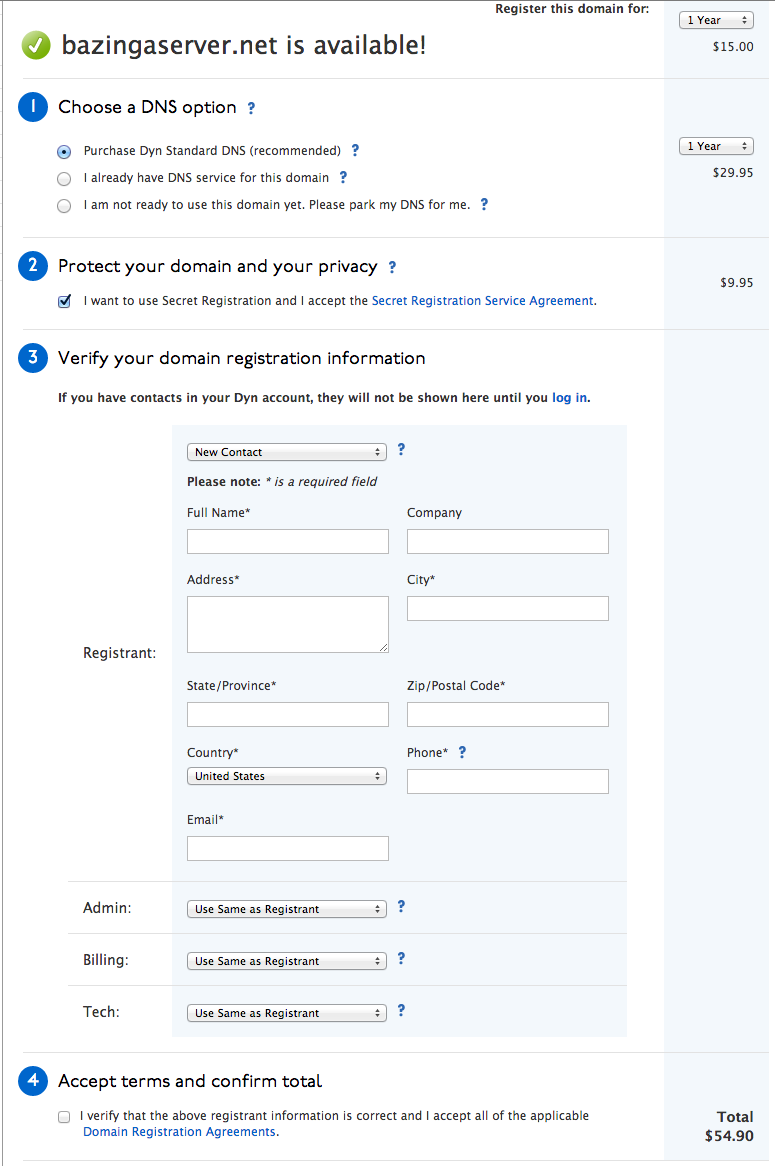The image size is (775, 1166).
Task: Open Tech Use Same as Registrant dropdown
Action: click(x=286, y=1013)
